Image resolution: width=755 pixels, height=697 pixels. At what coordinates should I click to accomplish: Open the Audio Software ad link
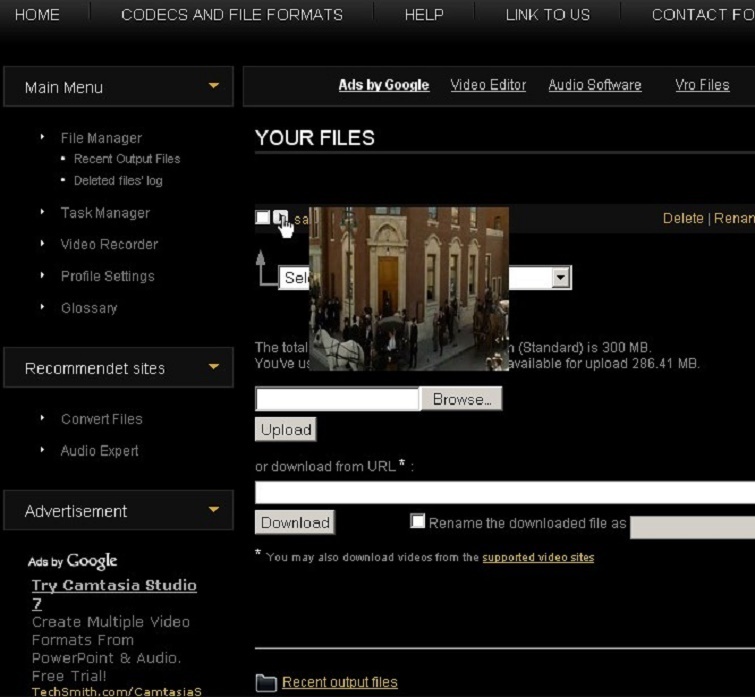(x=595, y=85)
